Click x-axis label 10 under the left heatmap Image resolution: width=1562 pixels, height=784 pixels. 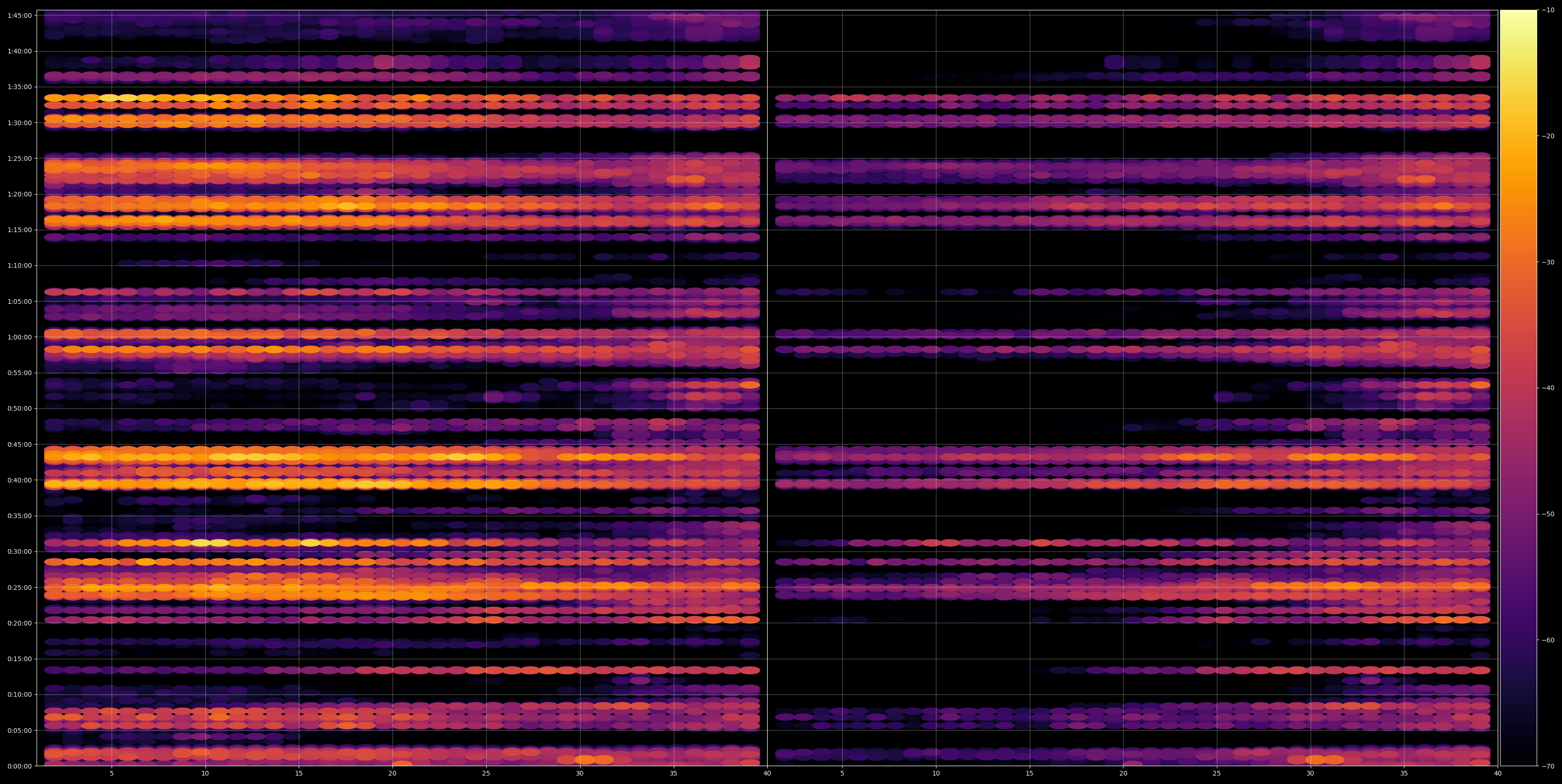[205, 773]
